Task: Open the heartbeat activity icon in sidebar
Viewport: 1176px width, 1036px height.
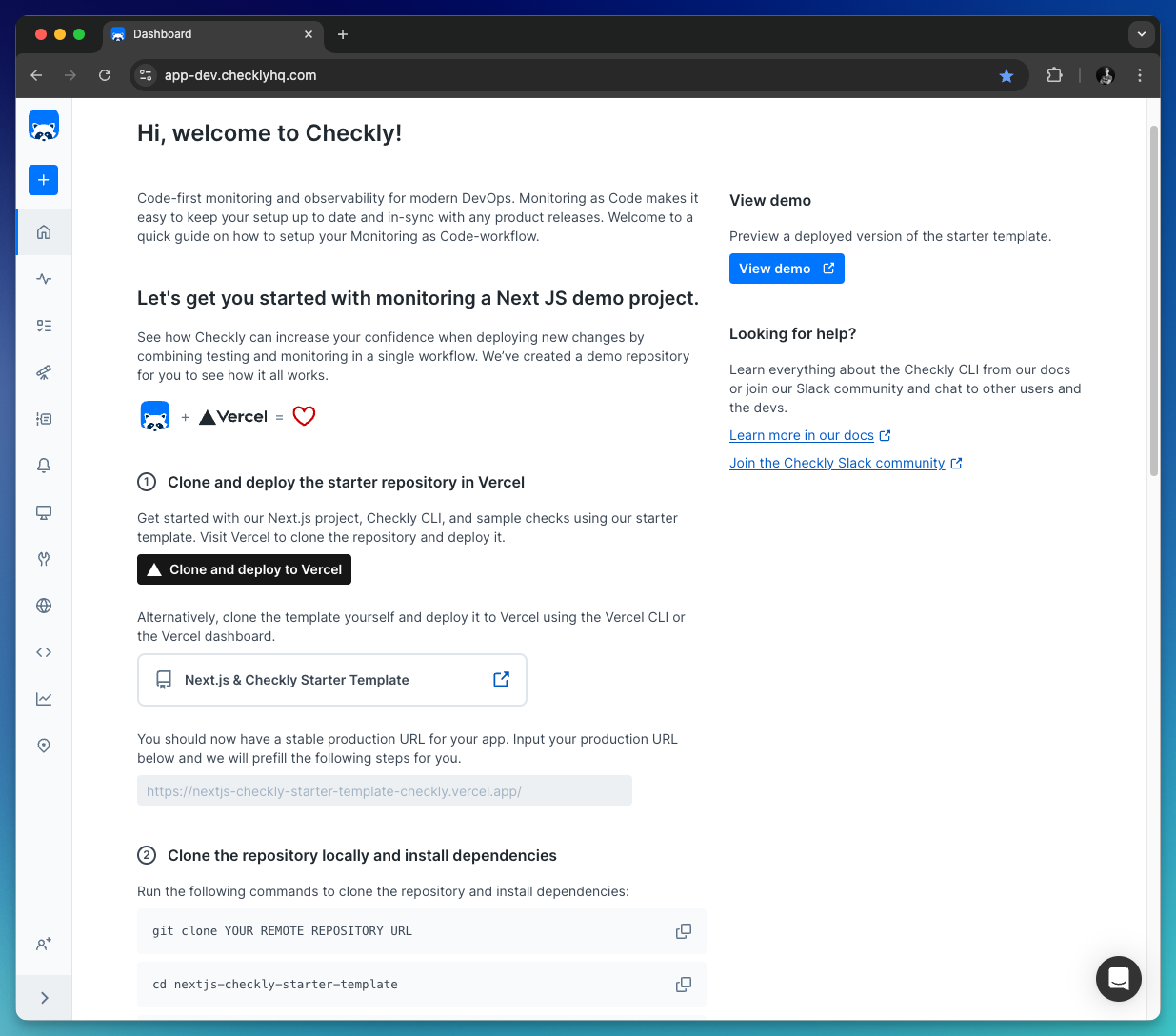Action: coord(44,279)
